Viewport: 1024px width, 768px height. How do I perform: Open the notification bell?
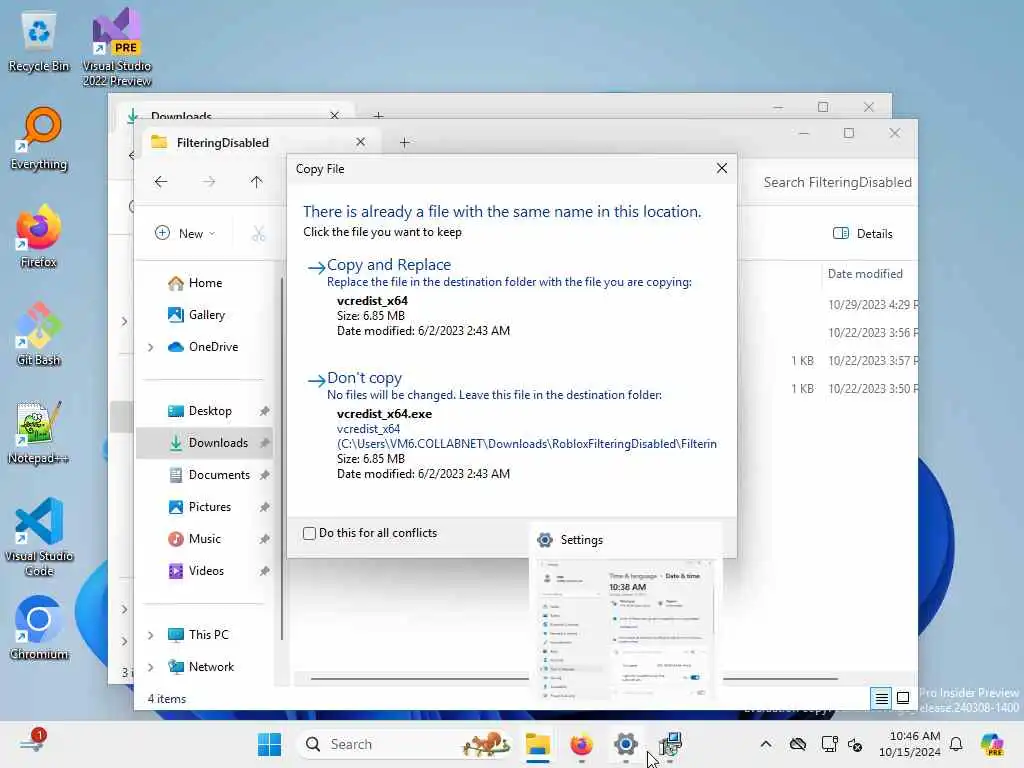956,744
